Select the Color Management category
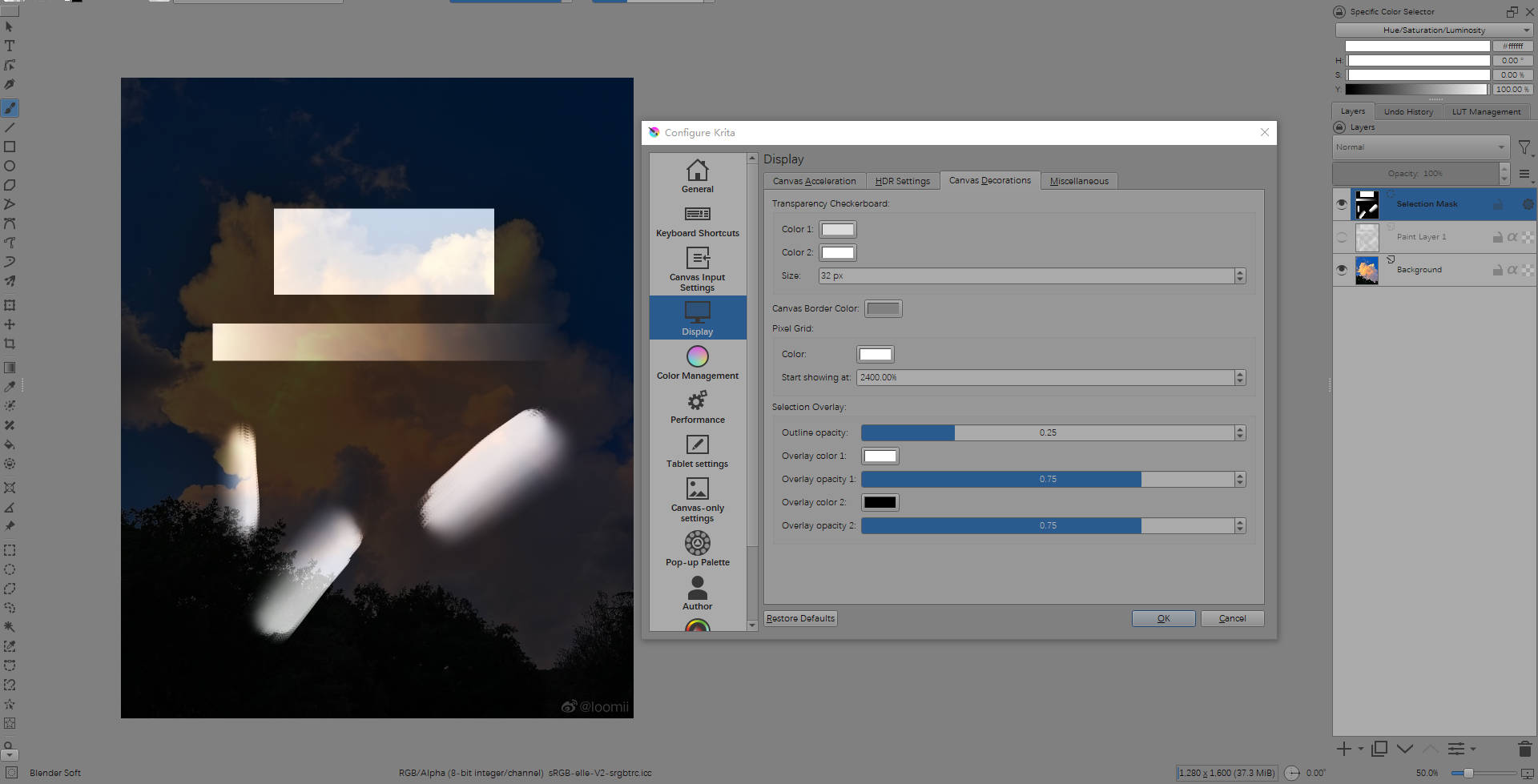 697,363
